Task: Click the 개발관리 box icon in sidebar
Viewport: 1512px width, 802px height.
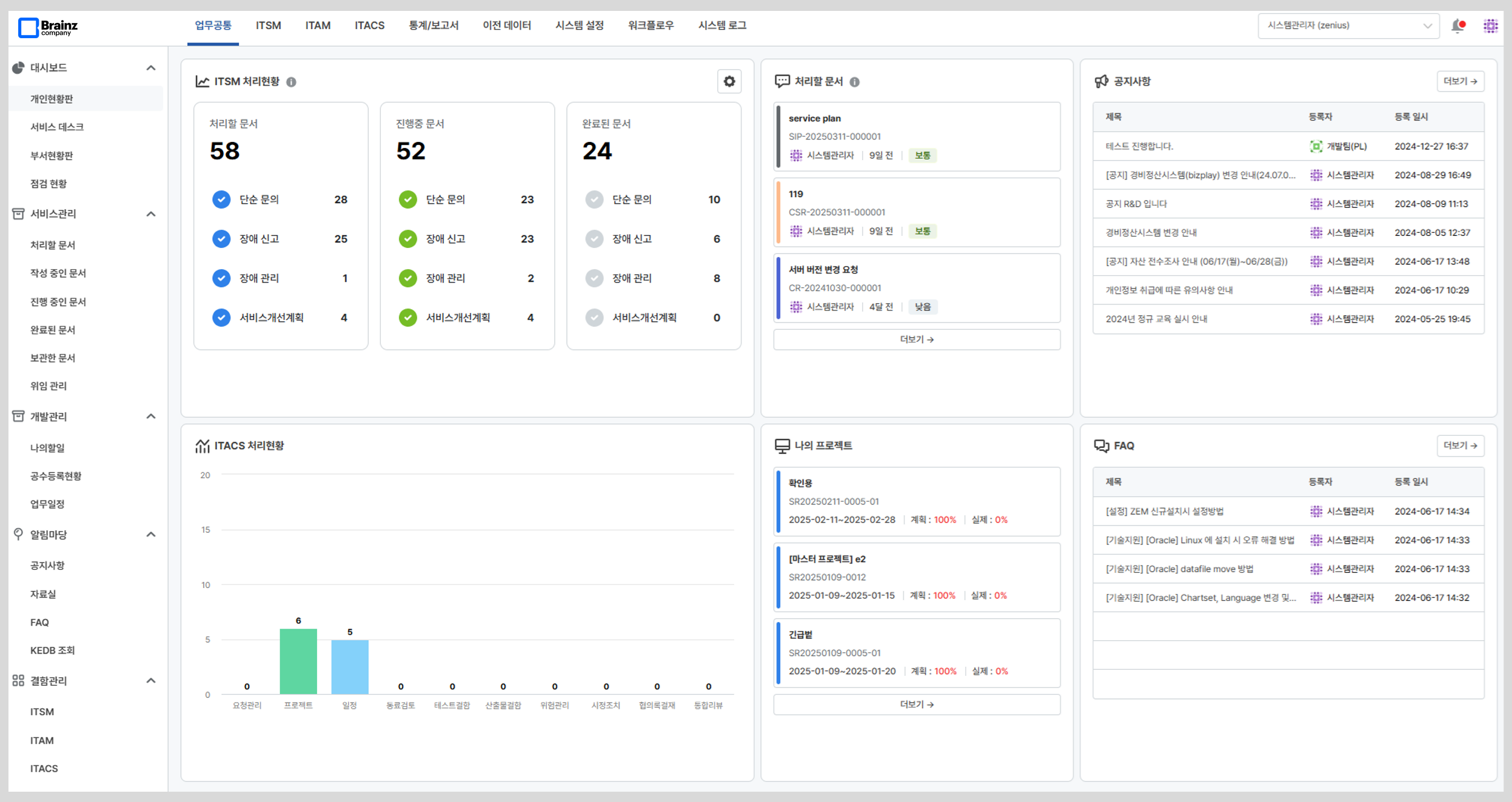Action: coord(18,416)
